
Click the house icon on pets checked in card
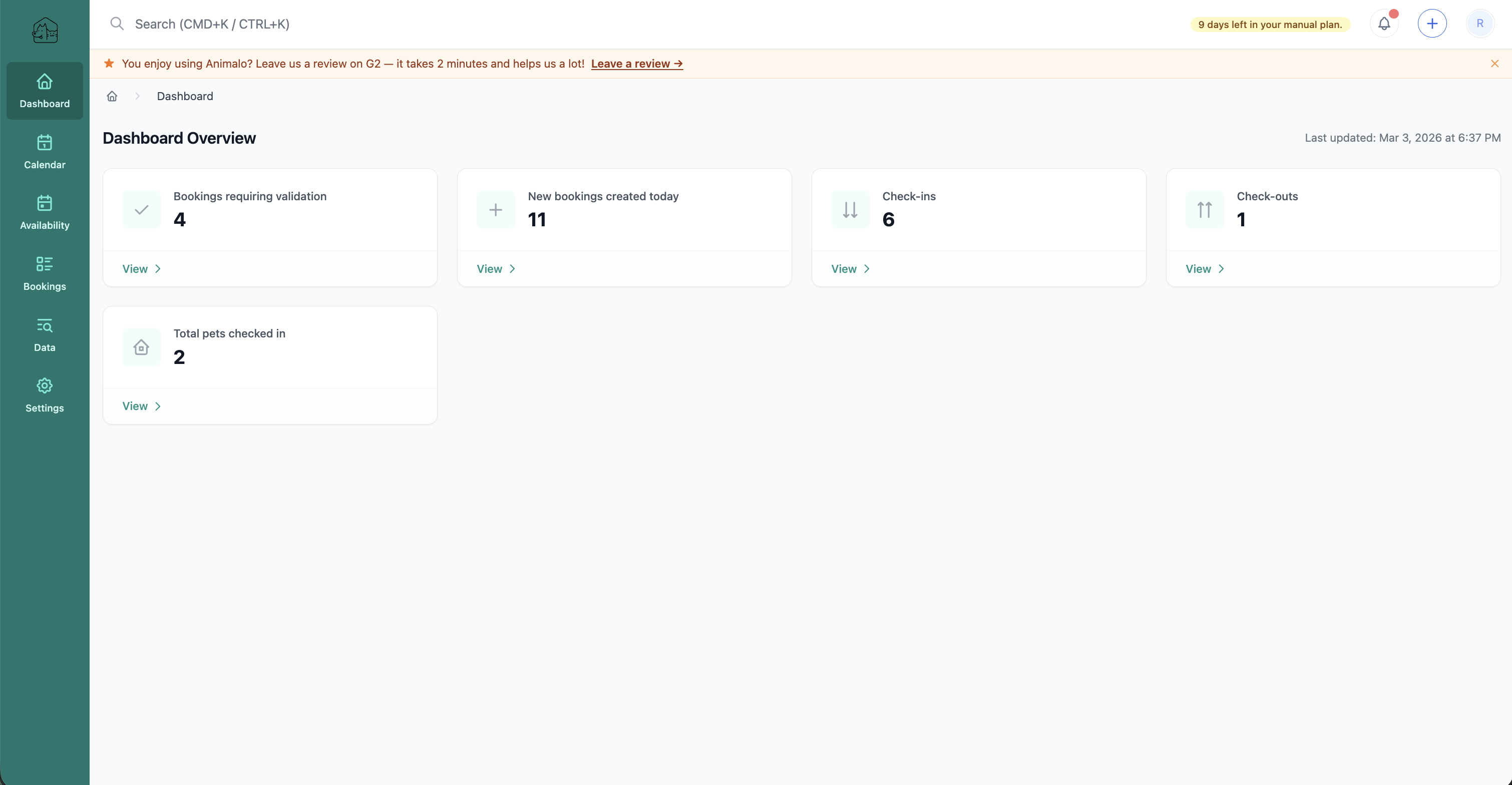pyautogui.click(x=142, y=347)
